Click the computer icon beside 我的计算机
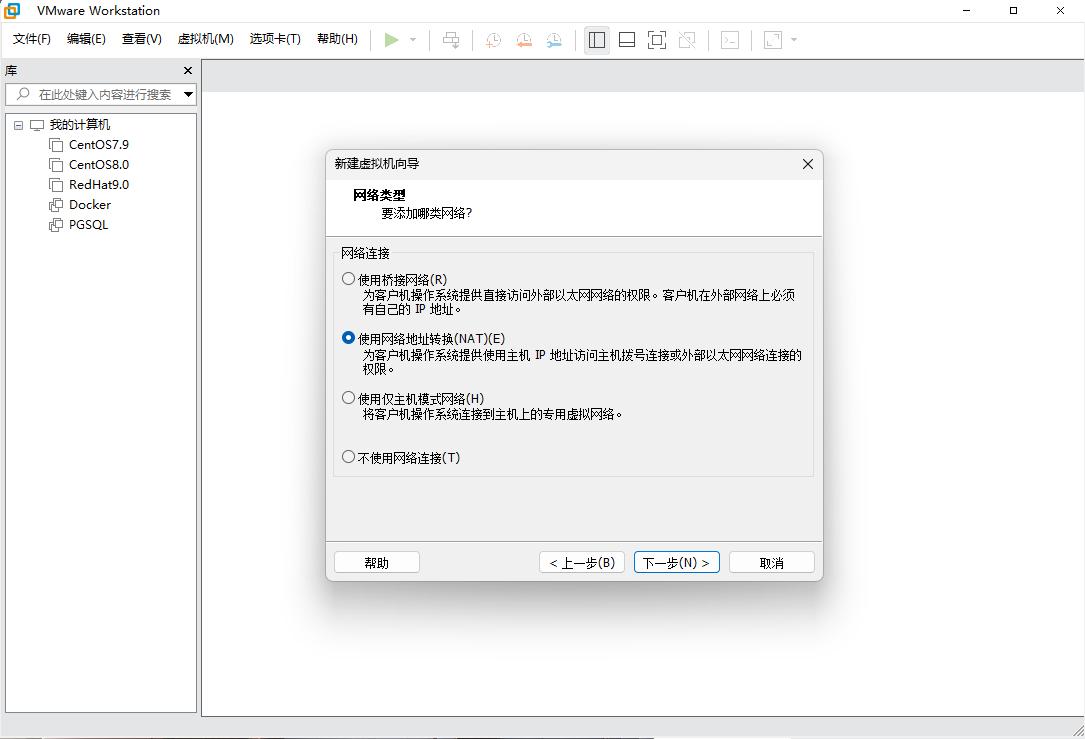The height and width of the screenshot is (739, 1085). [37, 125]
